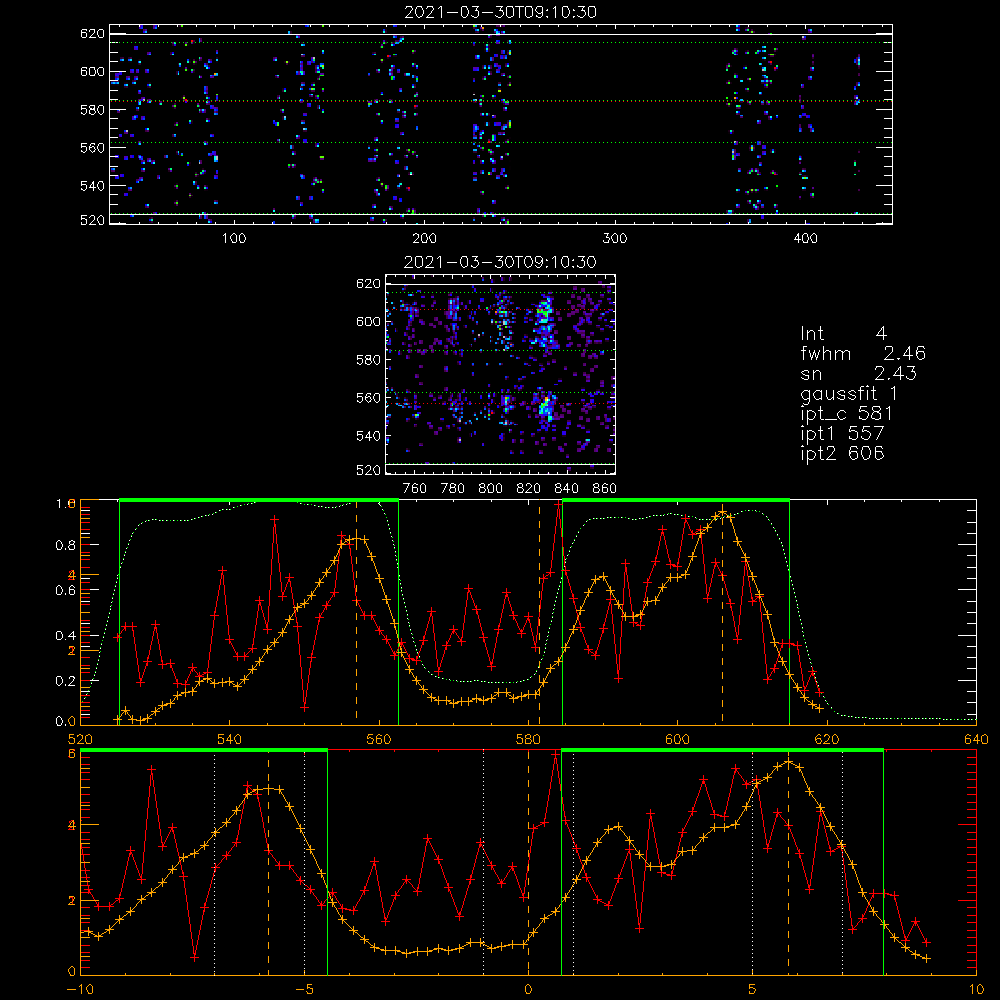
Task: Click x-axis label 400 of top spectrogram
Action: tap(805, 239)
